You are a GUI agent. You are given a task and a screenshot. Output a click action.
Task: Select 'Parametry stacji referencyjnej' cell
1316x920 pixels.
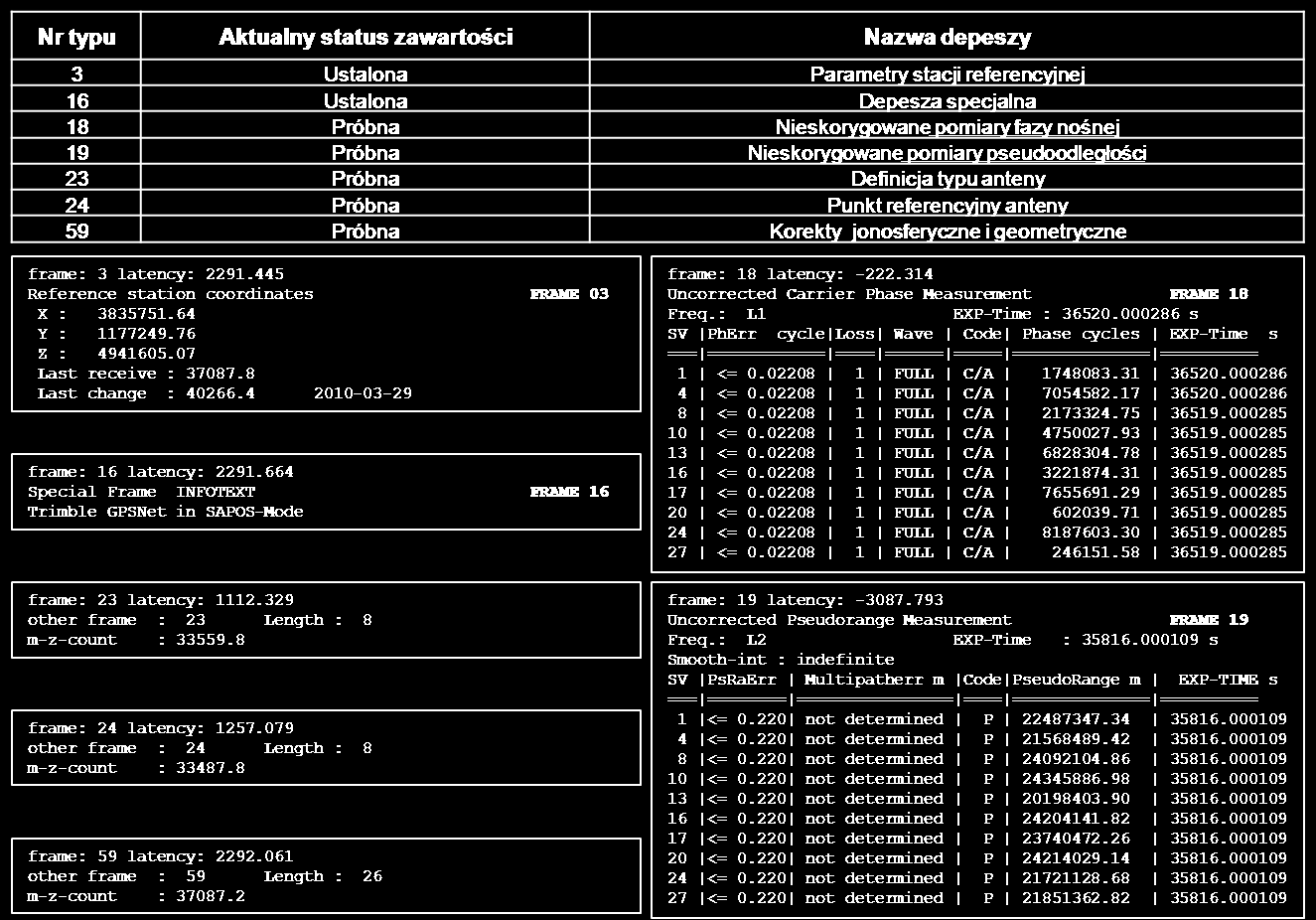pos(948,75)
